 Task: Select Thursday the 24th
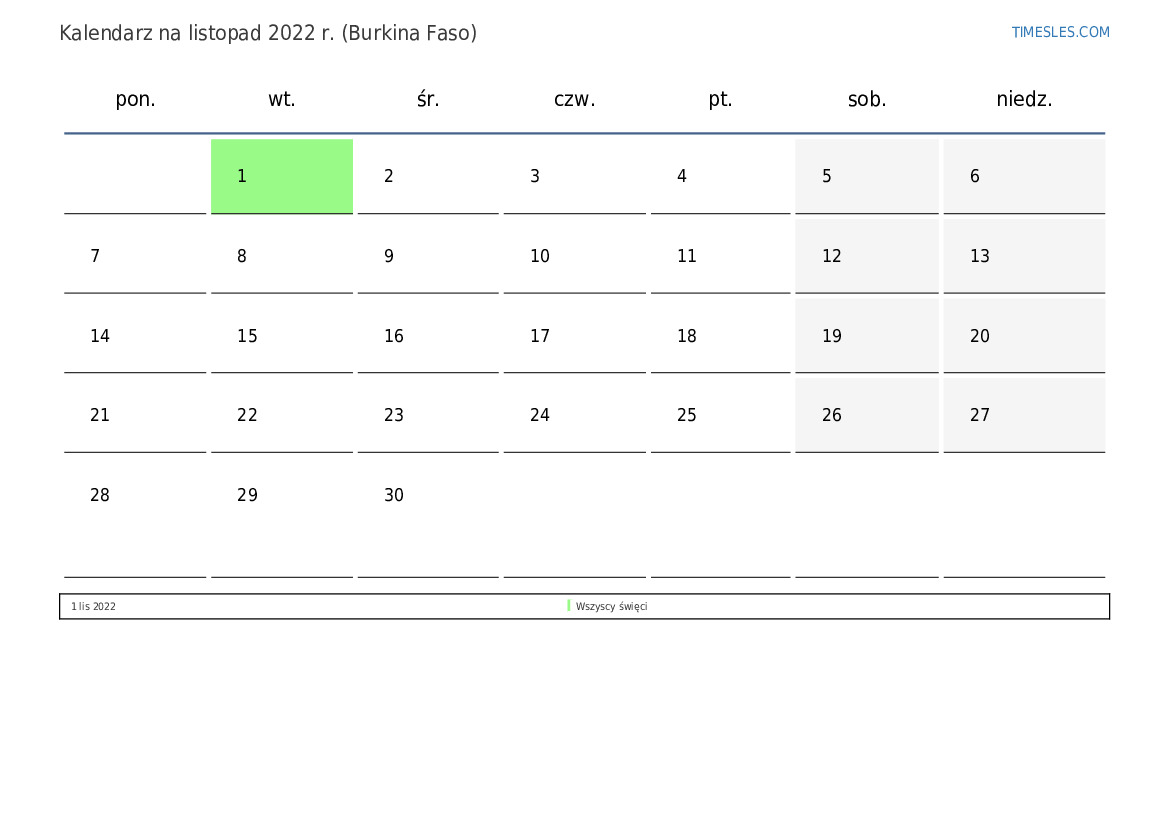pyautogui.click(x=574, y=415)
